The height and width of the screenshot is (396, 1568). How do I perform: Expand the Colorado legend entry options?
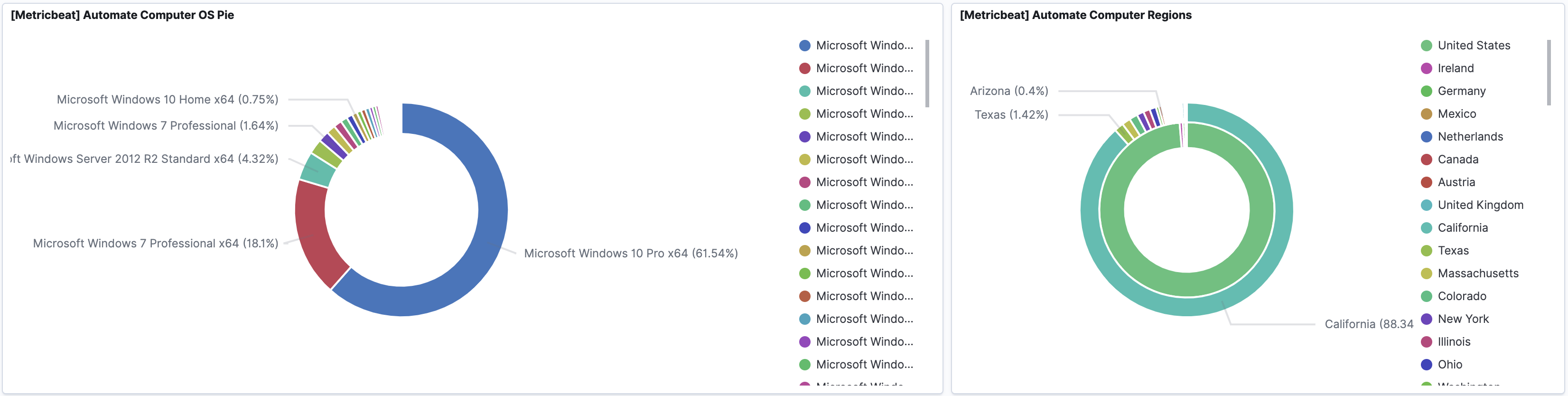1462,296
